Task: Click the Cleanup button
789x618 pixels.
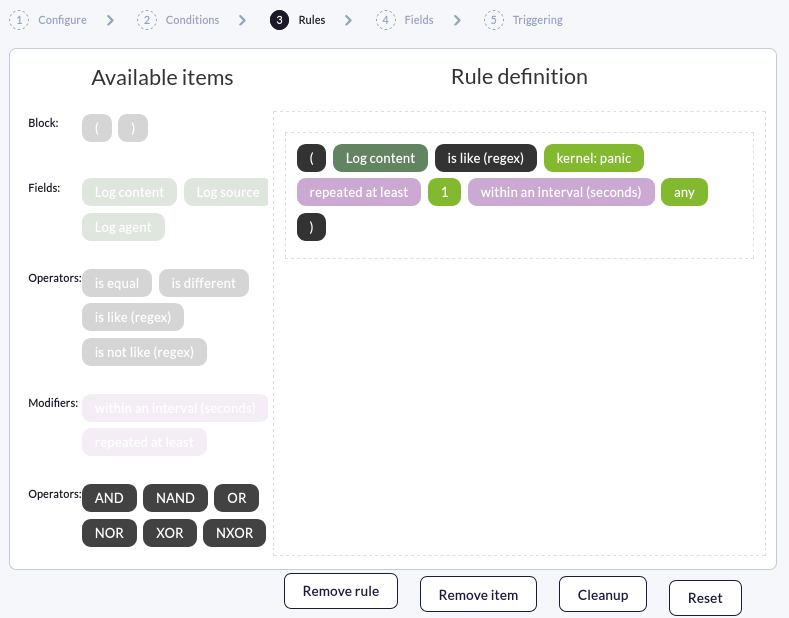Action: pyautogui.click(x=603, y=594)
